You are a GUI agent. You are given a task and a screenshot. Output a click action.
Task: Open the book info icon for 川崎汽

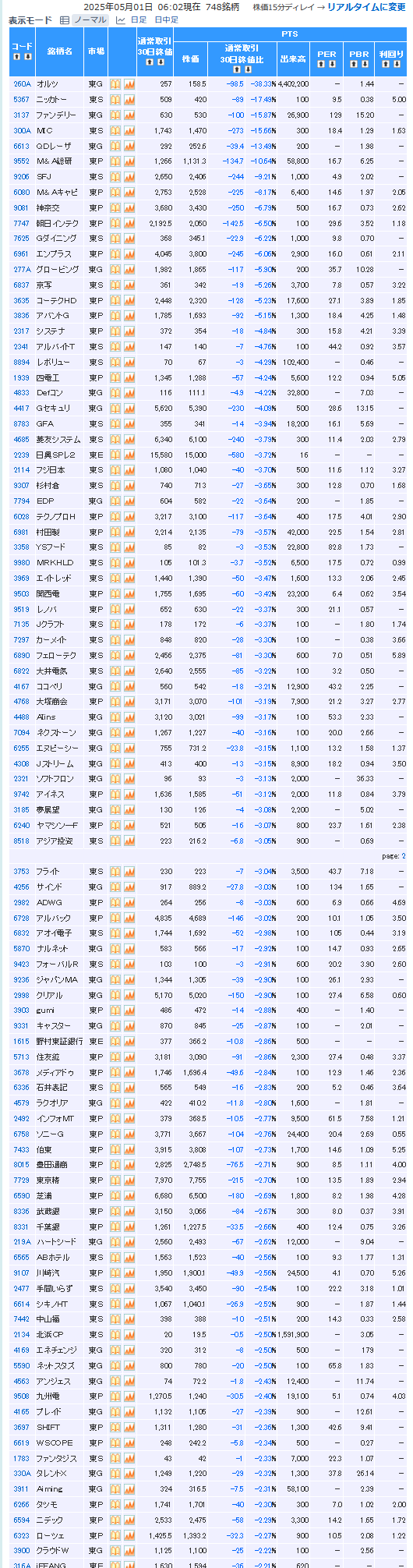click(x=115, y=1272)
